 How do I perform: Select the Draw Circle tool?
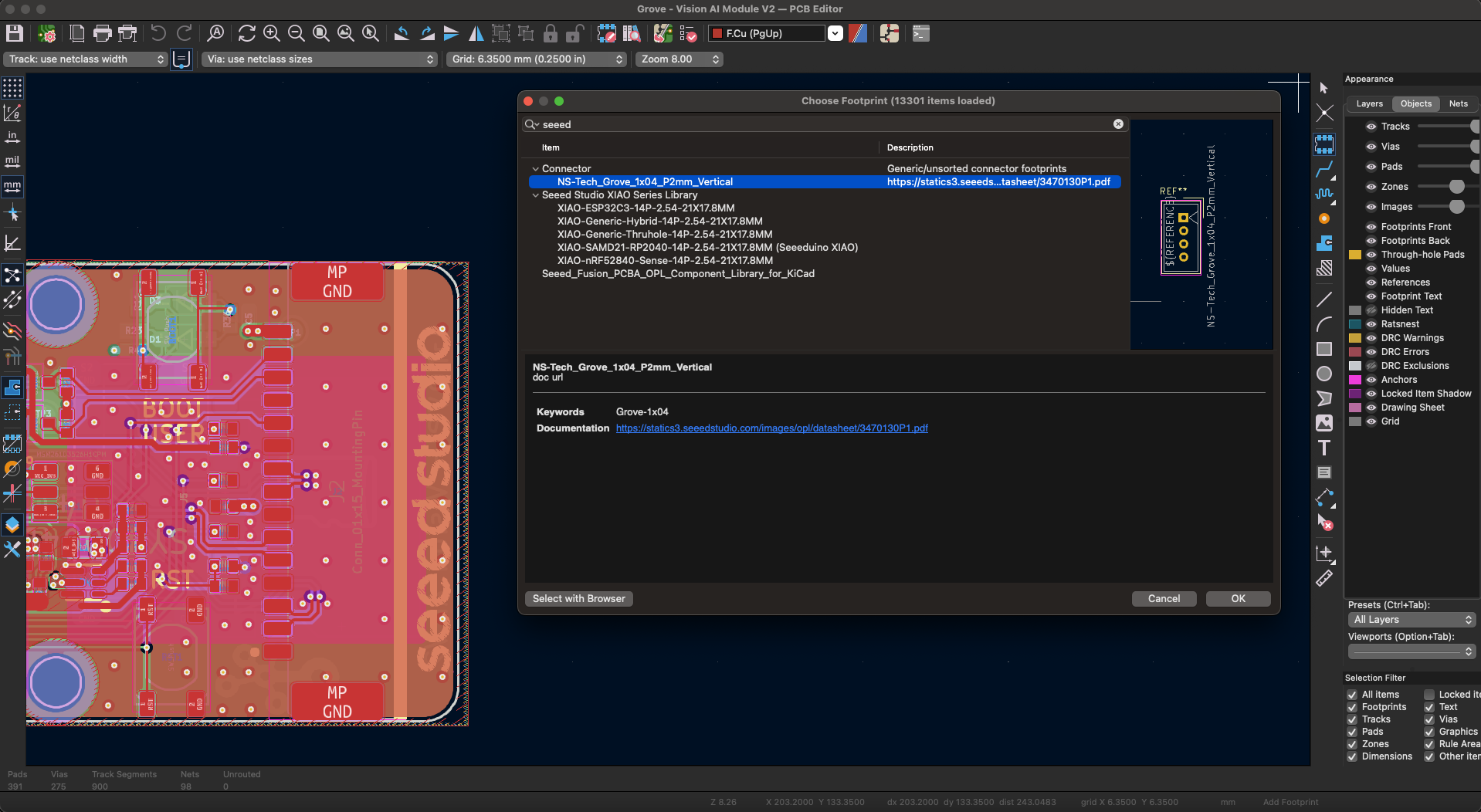[1324, 374]
